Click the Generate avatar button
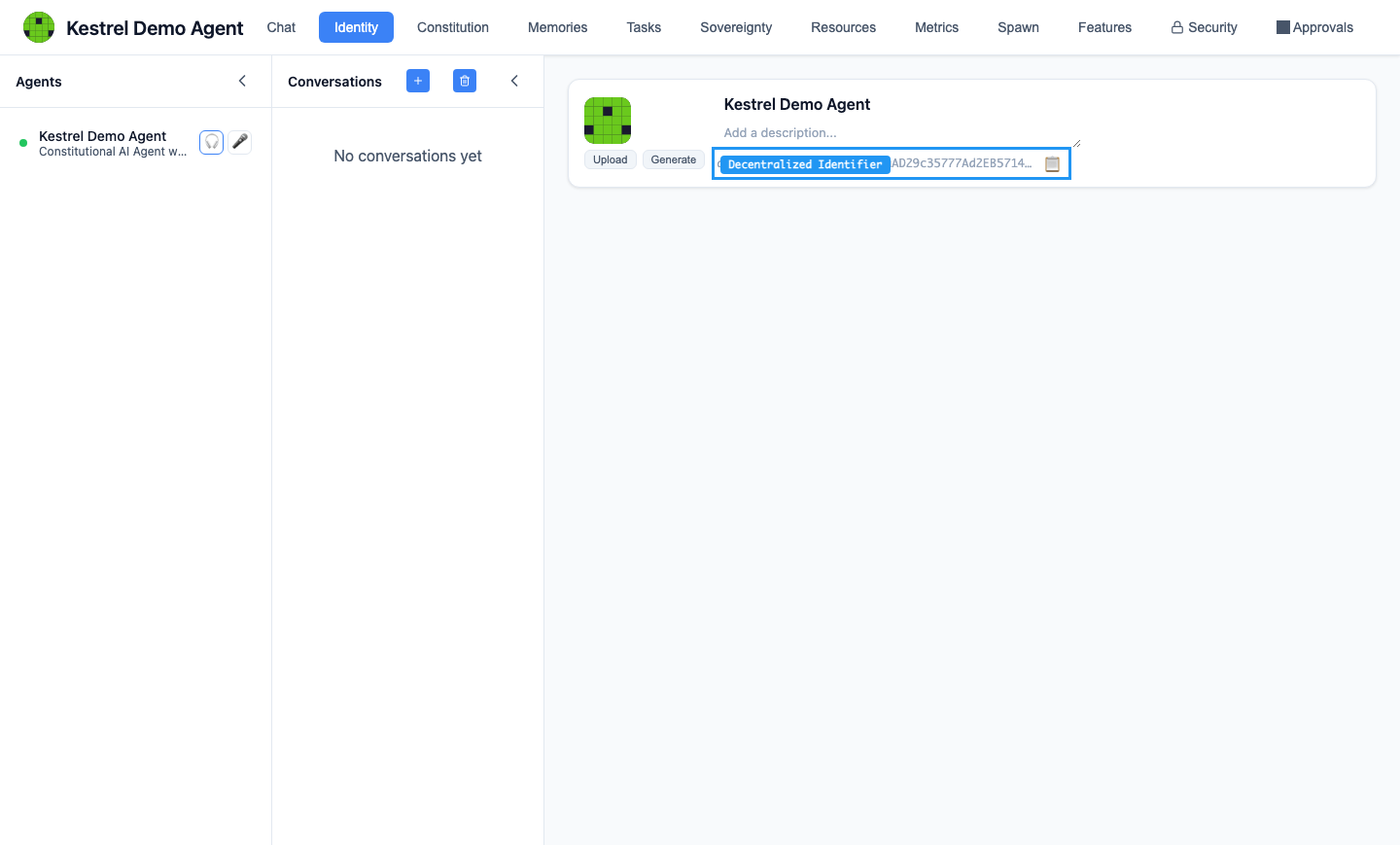Screen dimensions: 1400x845 point(674,159)
